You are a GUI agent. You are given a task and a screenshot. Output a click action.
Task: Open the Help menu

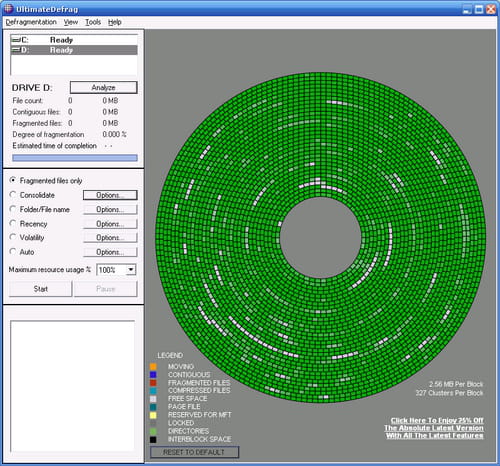(x=114, y=22)
